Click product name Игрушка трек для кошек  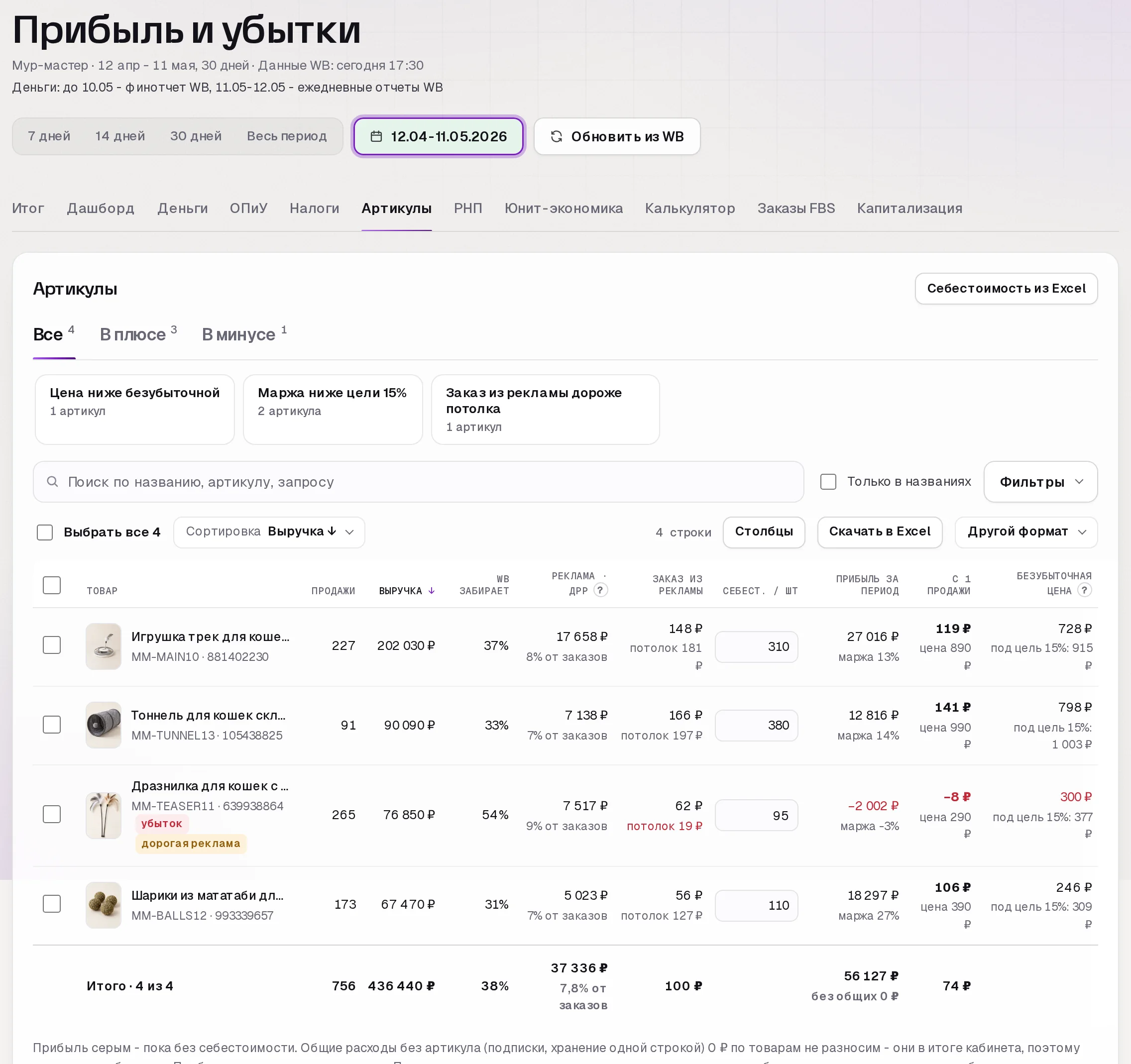(211, 637)
